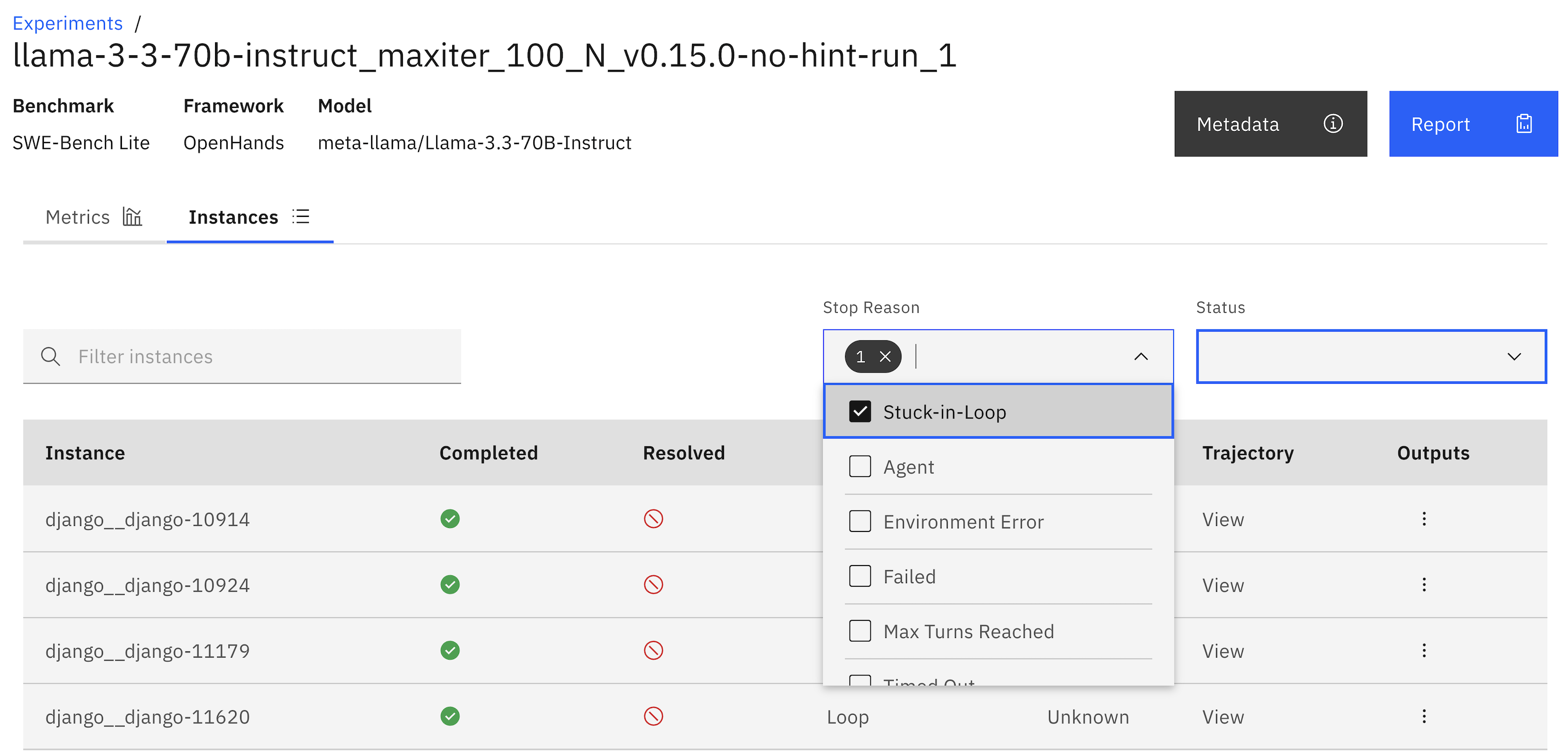
Task: Check the Max Turns Reached option
Action: point(859,631)
